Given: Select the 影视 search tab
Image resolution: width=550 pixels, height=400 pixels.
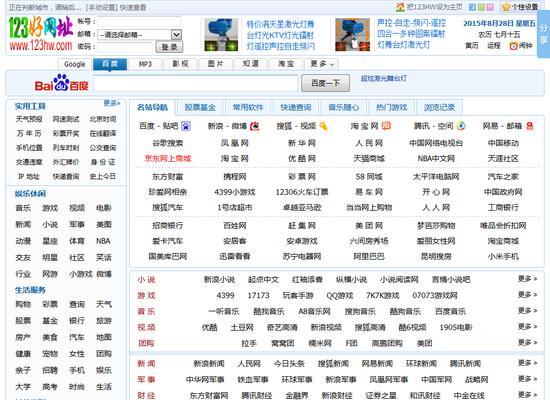Looking at the screenshot, I should click(180, 64).
